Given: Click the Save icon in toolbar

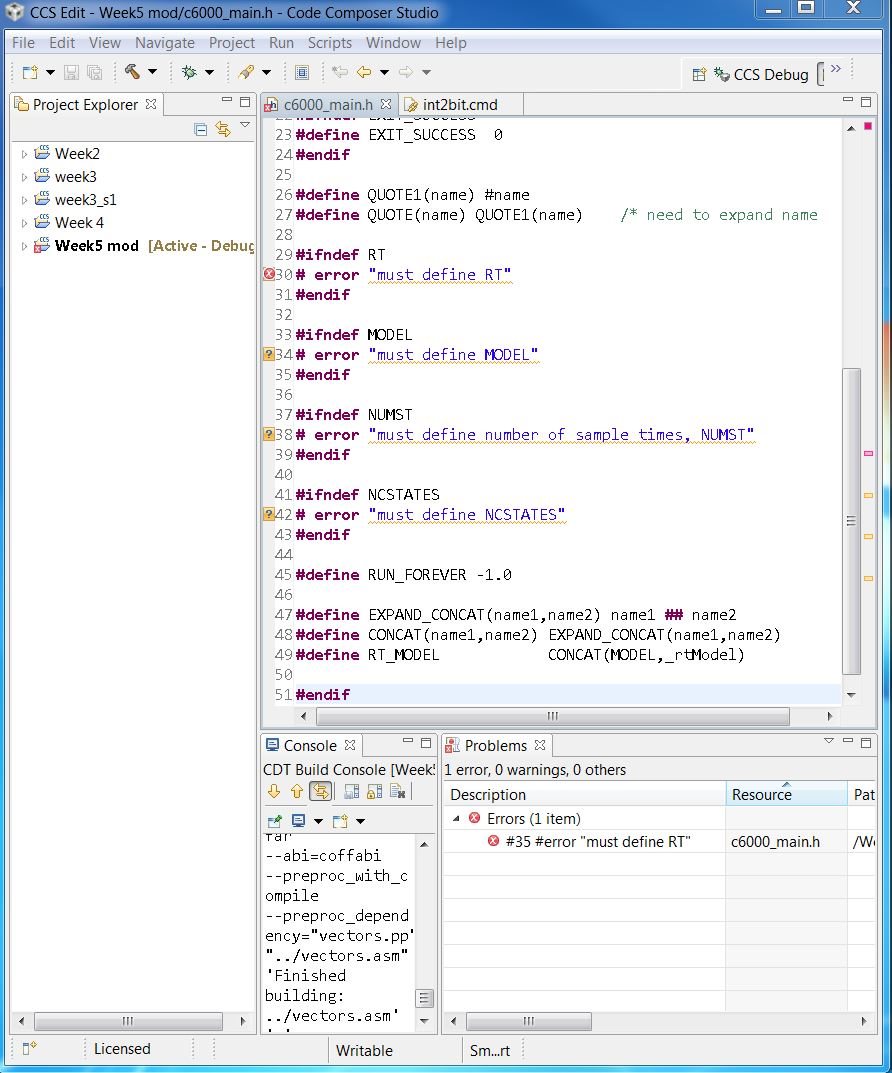Looking at the screenshot, I should tap(71, 72).
